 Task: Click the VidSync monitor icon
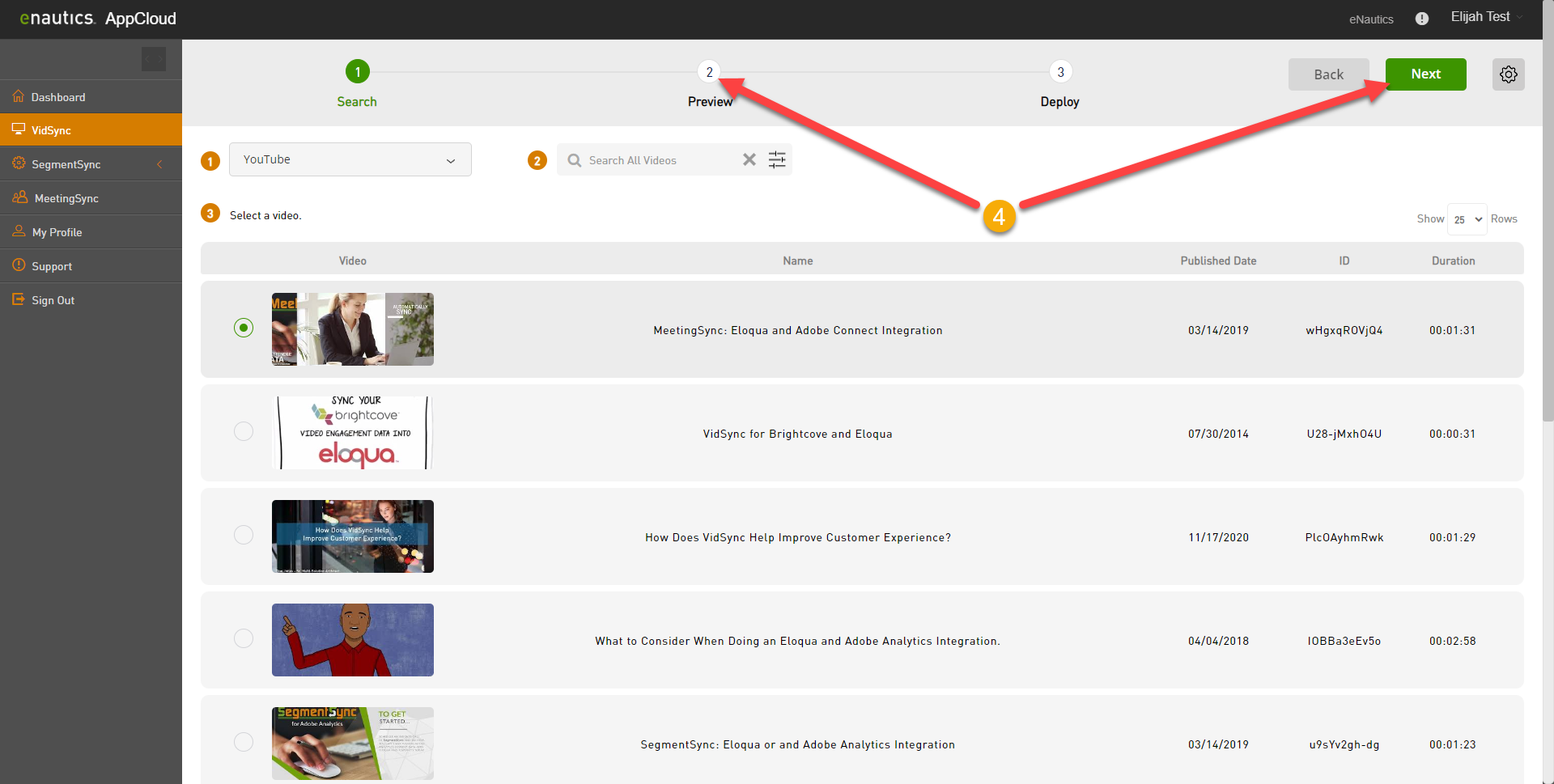[x=19, y=129]
